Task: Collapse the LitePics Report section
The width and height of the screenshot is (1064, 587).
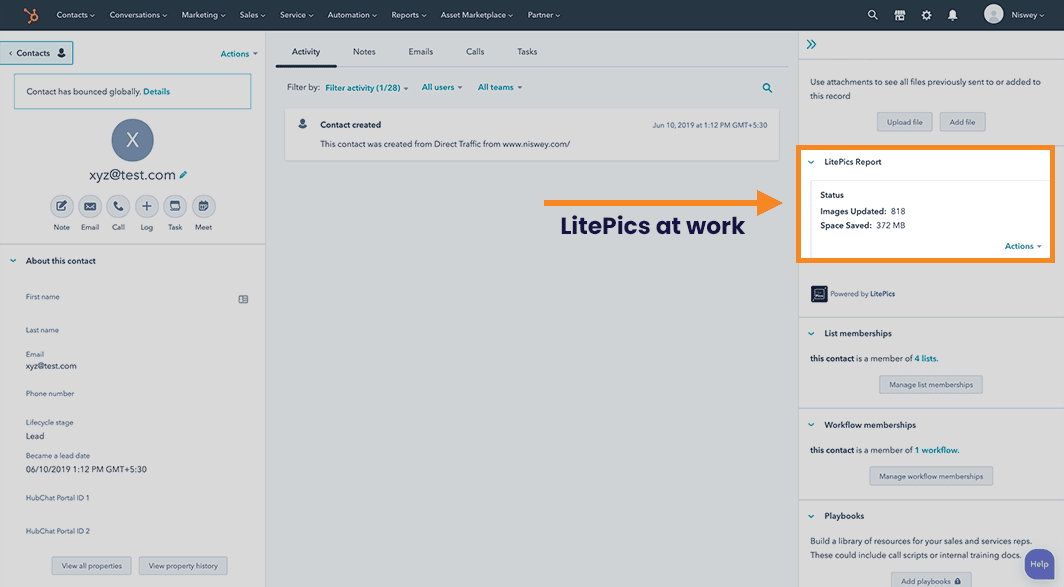Action: pyautogui.click(x=811, y=162)
